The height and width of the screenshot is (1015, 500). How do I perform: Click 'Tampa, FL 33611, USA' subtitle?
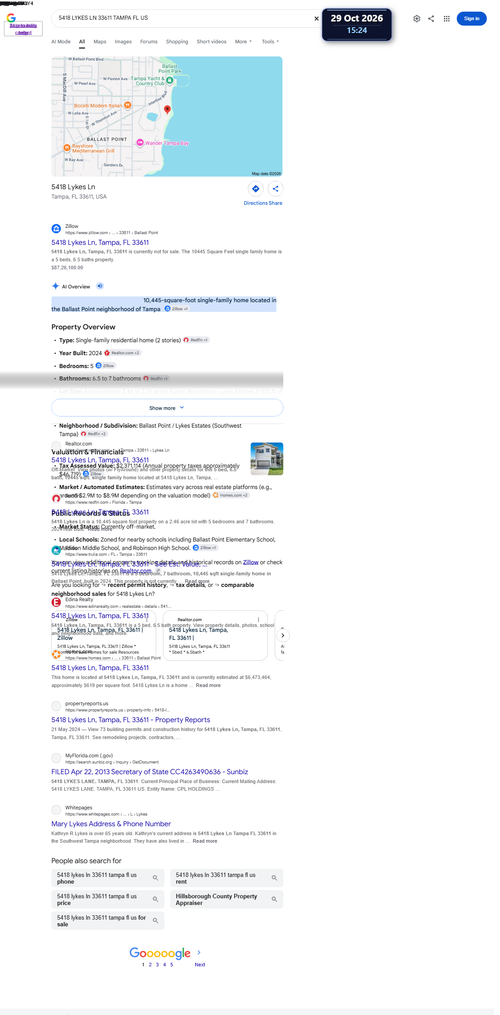point(79,197)
